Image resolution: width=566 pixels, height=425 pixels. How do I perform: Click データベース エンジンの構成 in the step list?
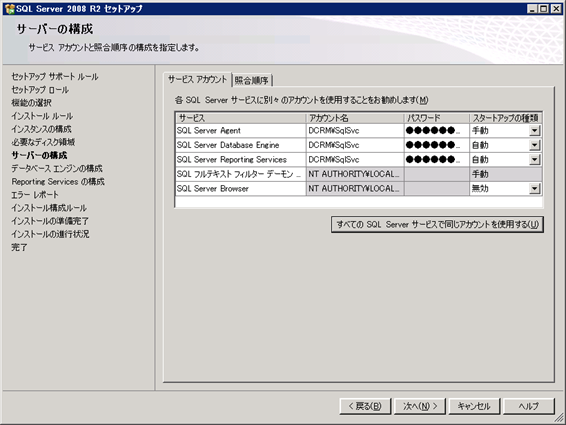click(57, 169)
